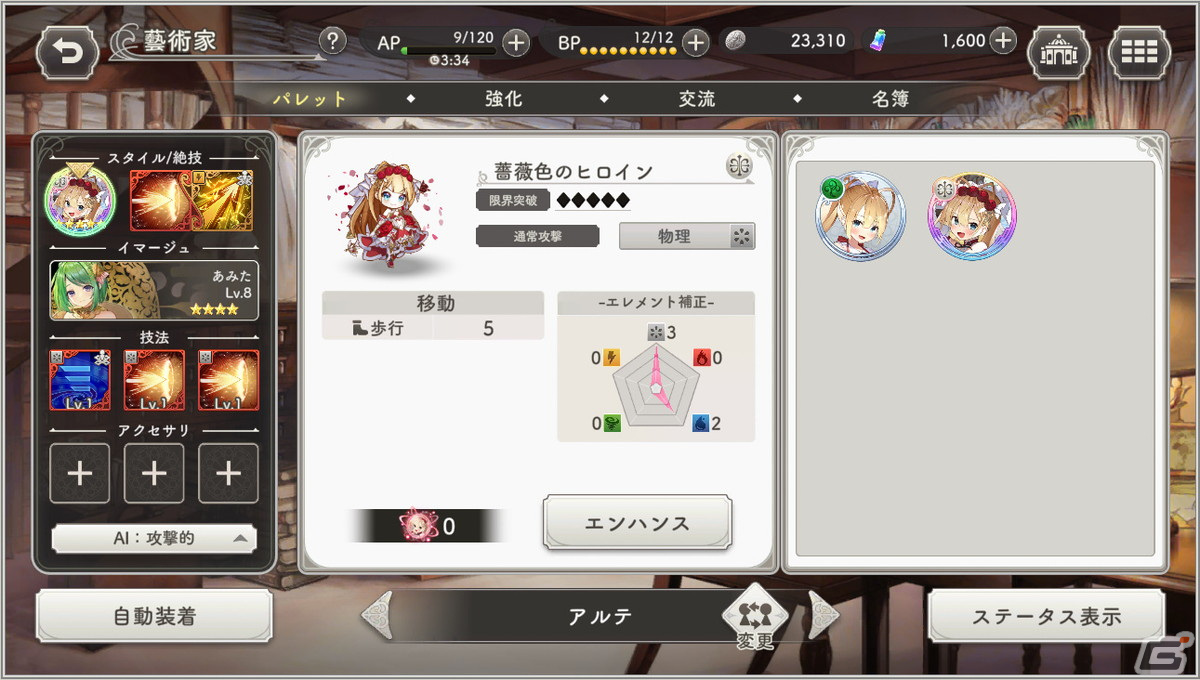Open the AI：攻撃的 dropdown

(x=153, y=538)
